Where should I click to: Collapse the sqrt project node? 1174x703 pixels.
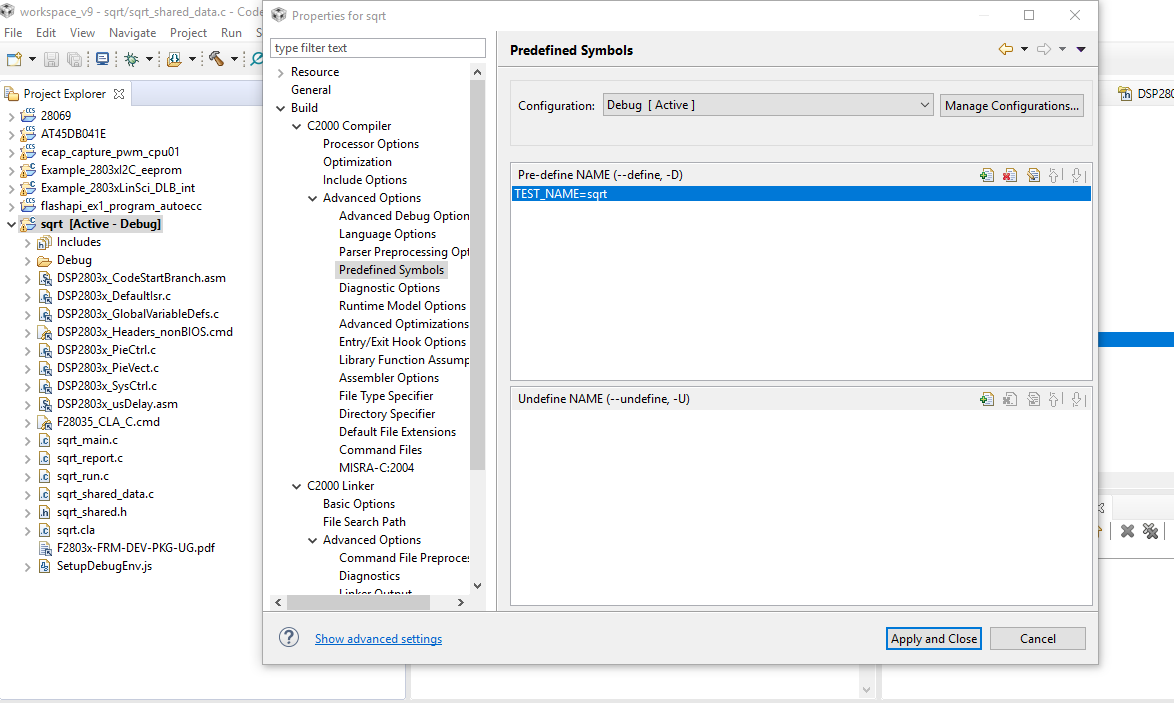click(x=11, y=225)
